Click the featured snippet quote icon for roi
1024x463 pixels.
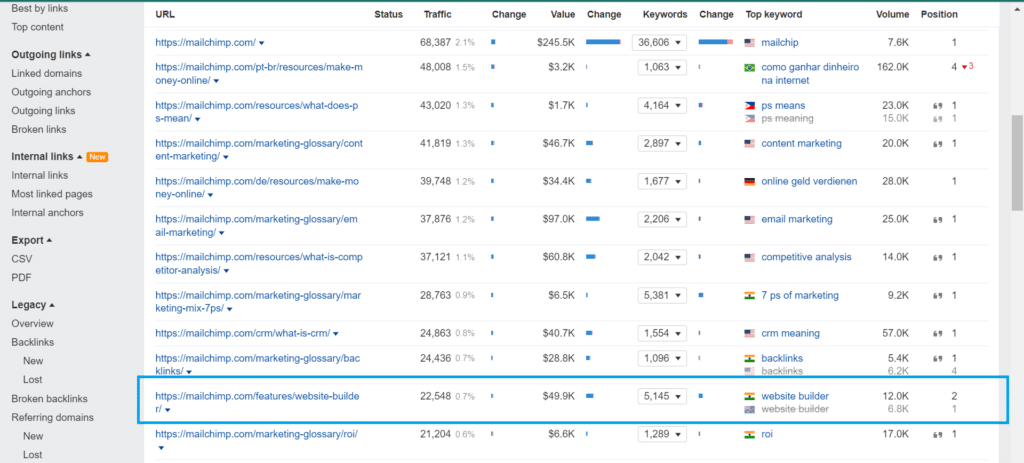pos(938,434)
